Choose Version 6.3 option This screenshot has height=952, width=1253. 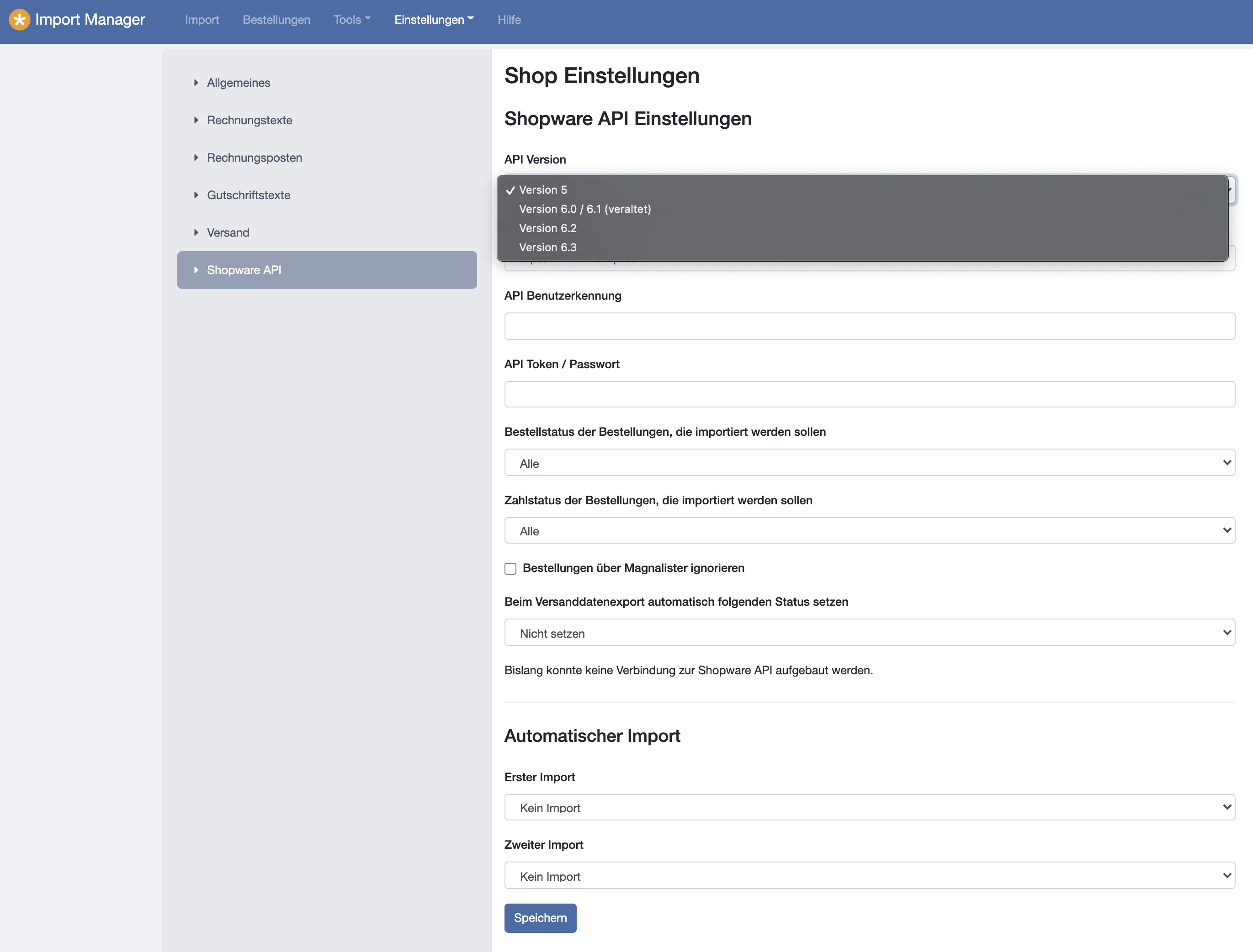(863, 248)
